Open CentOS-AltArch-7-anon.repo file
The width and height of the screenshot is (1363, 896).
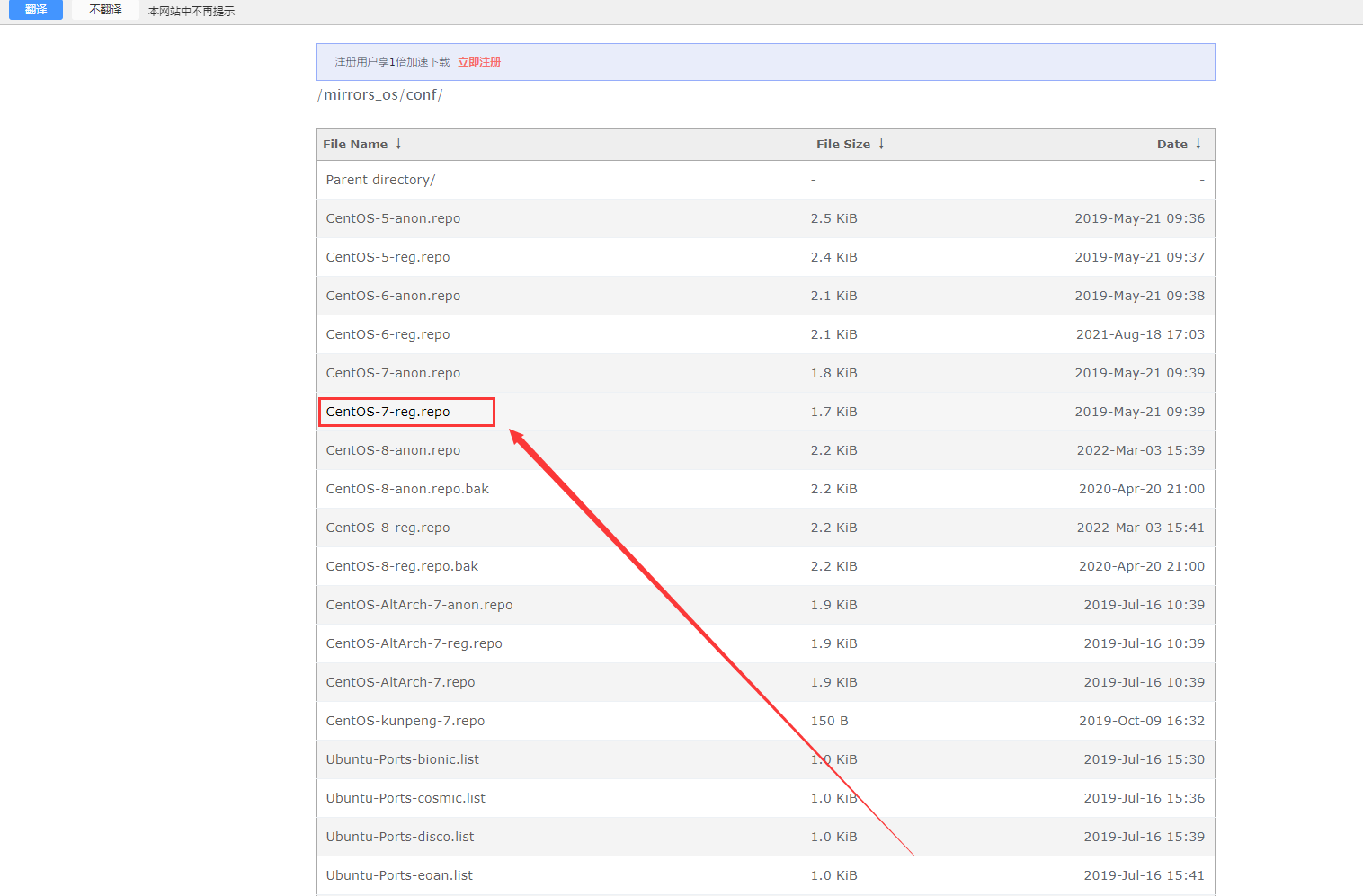(x=419, y=605)
